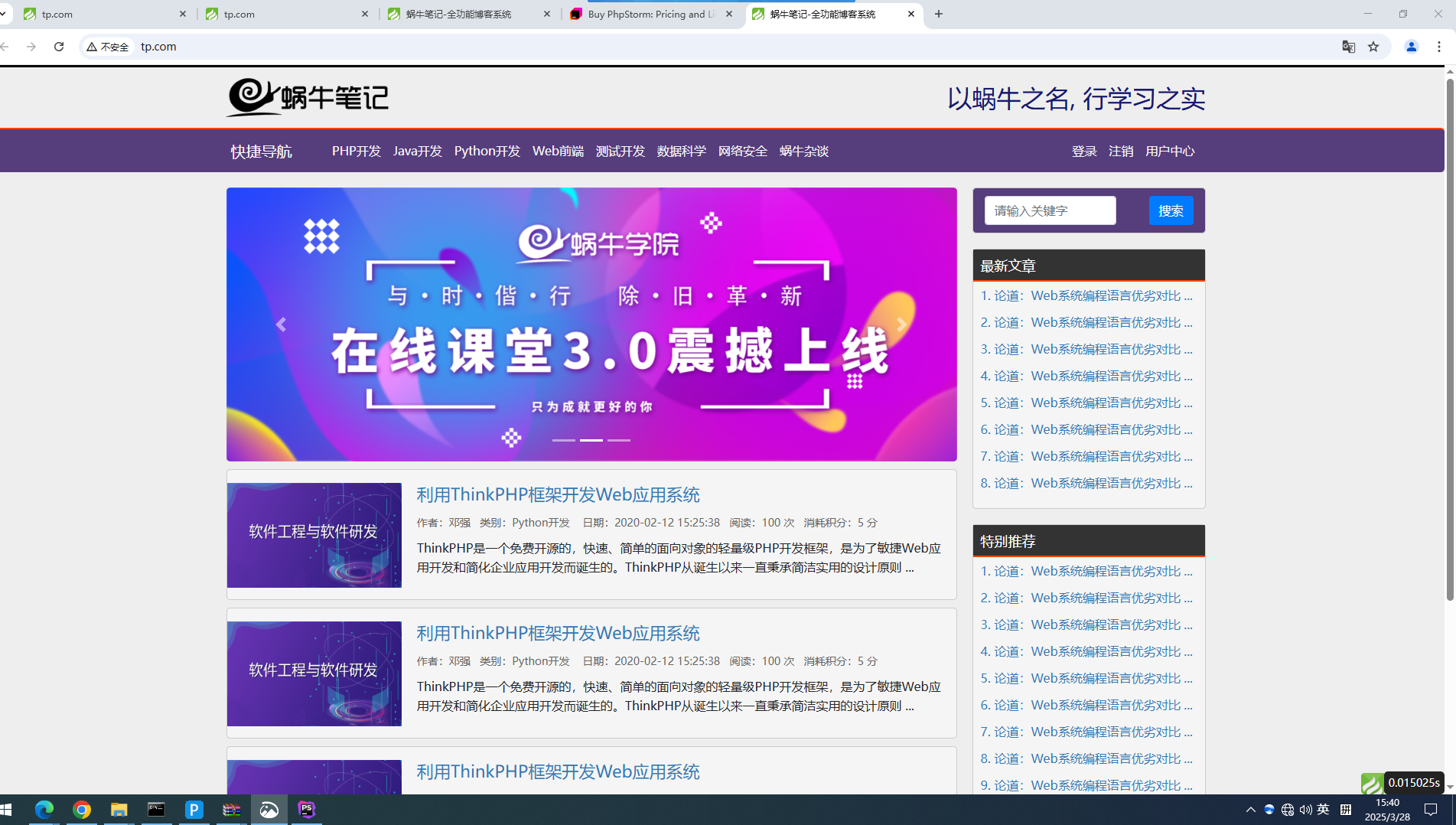Open first article title 利用ThinkPHP框架开发Web应用系统
The image size is (1456, 825).
pyautogui.click(x=558, y=494)
